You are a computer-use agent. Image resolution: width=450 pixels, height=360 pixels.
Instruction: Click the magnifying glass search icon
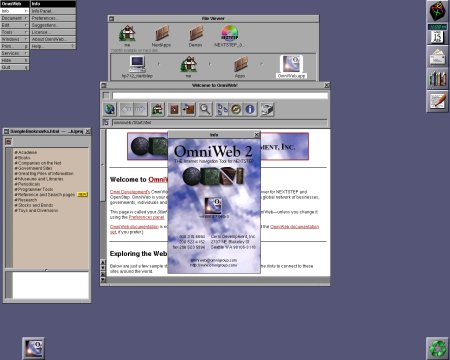[x=205, y=109]
